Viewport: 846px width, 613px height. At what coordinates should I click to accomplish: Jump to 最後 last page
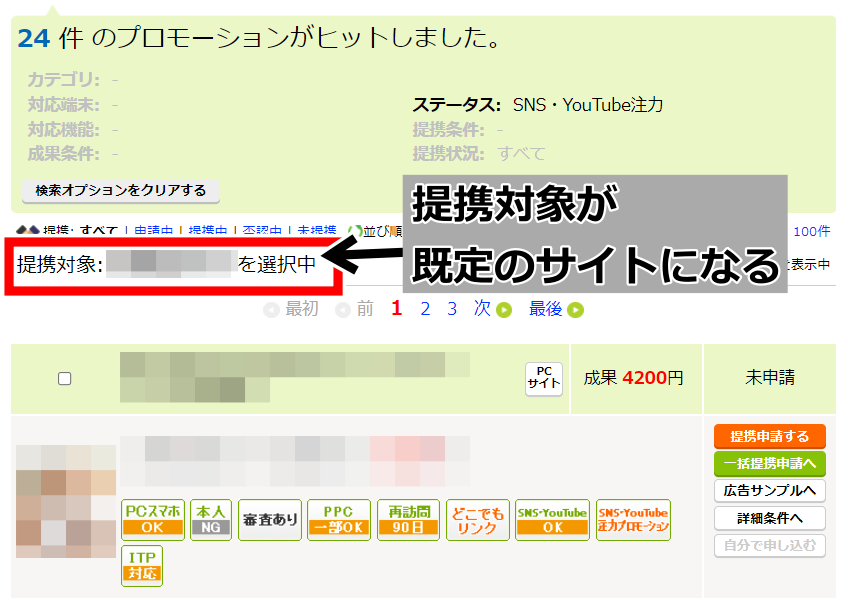click(x=555, y=309)
